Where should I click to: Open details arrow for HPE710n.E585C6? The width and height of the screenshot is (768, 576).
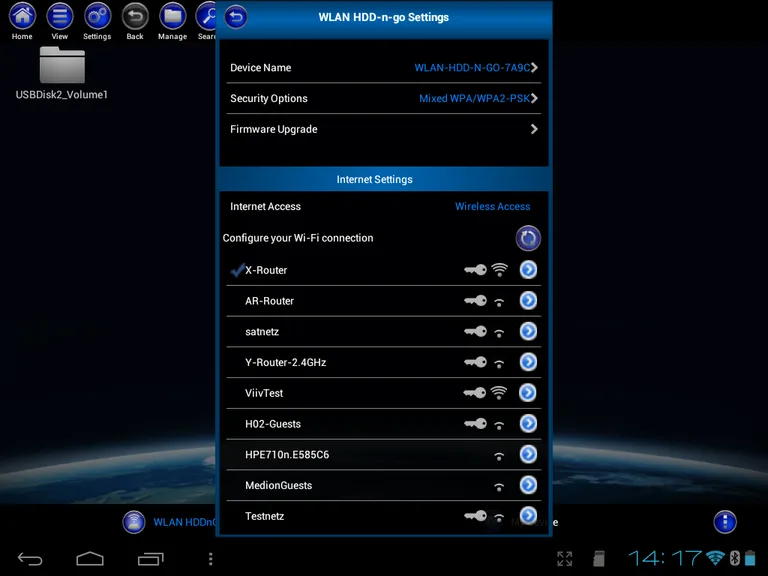coord(528,454)
